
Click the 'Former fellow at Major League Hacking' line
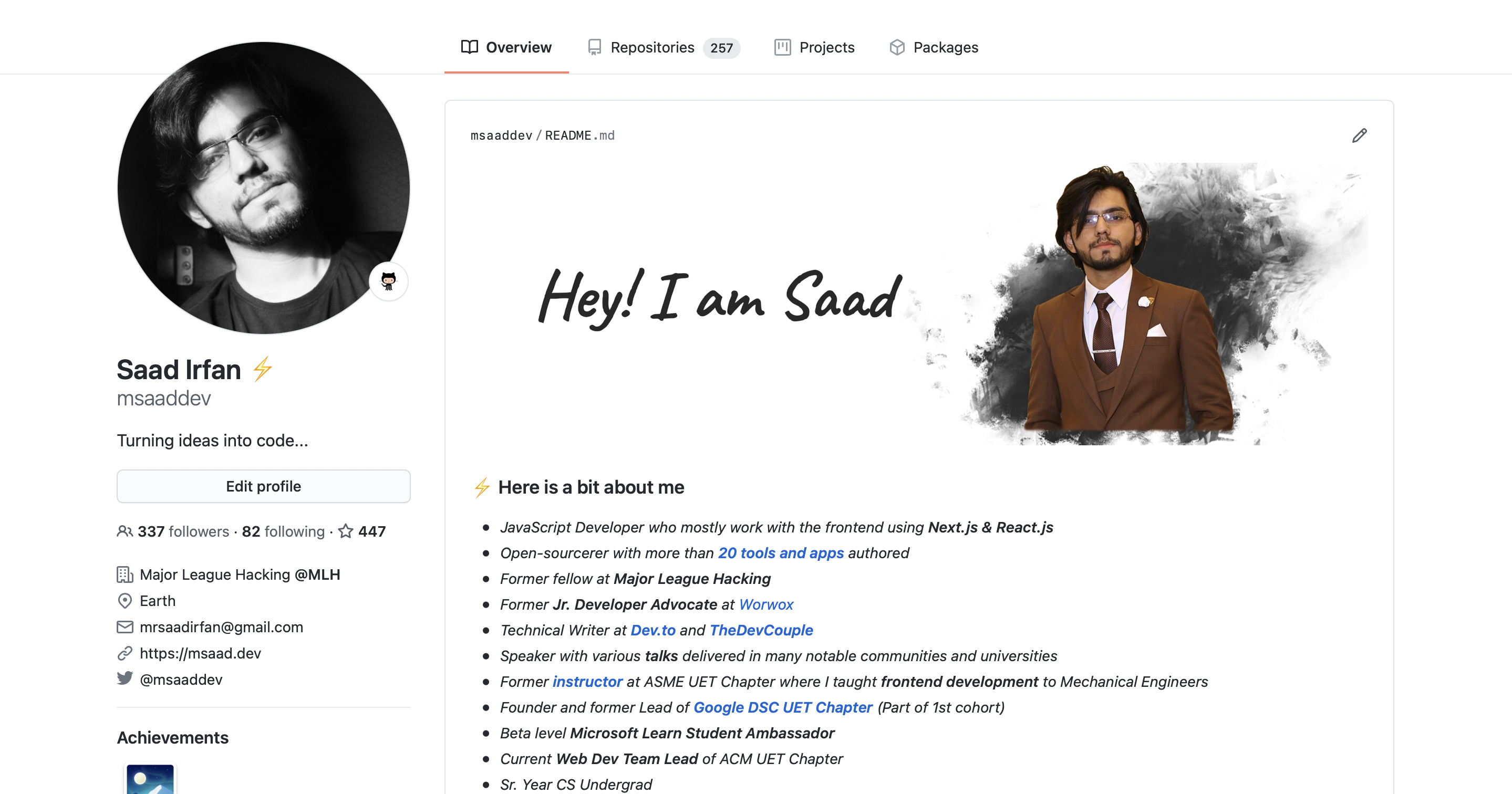point(635,579)
